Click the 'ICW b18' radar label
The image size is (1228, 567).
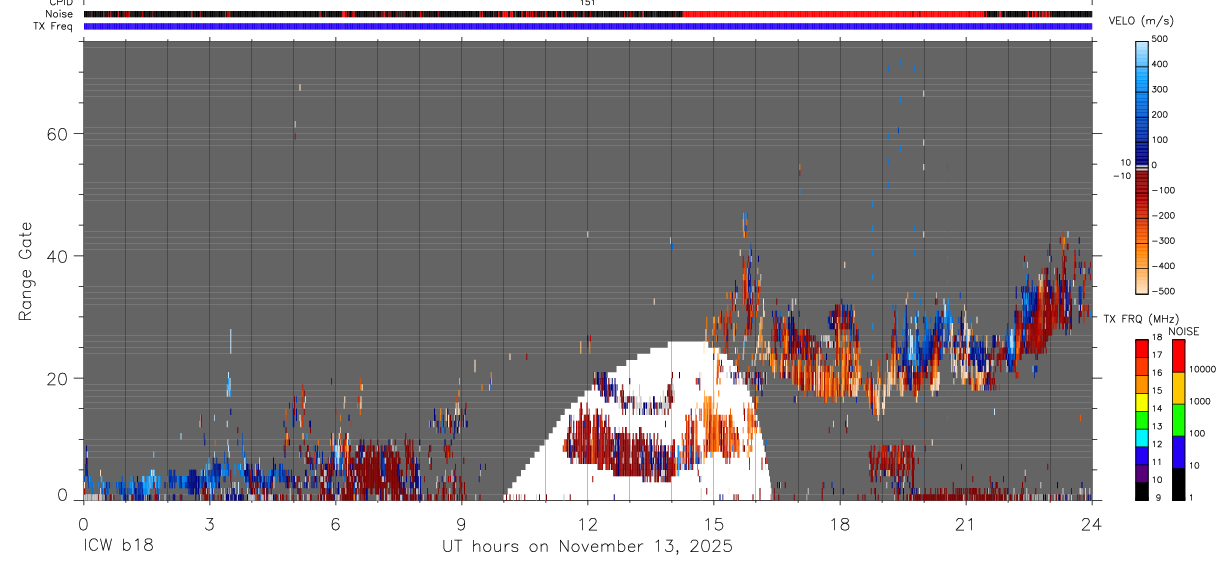(x=118, y=547)
